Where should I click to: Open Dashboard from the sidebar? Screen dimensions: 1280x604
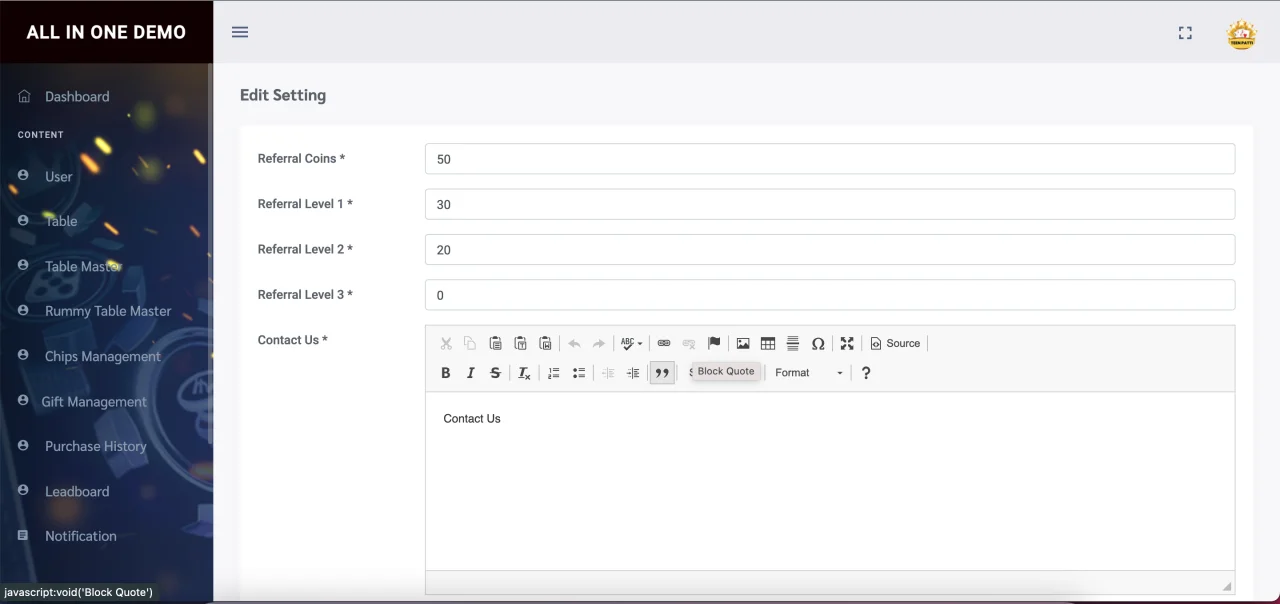77,97
